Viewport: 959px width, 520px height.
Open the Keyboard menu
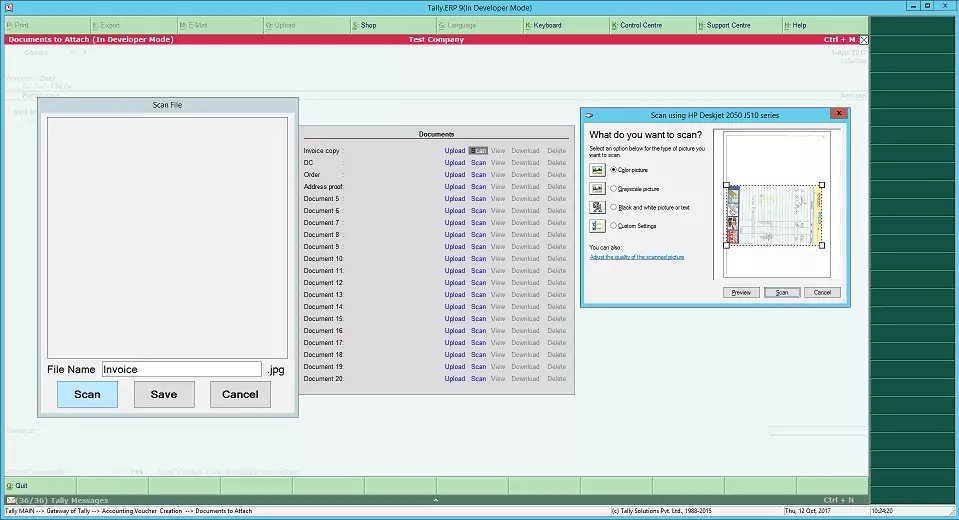[x=543, y=25]
